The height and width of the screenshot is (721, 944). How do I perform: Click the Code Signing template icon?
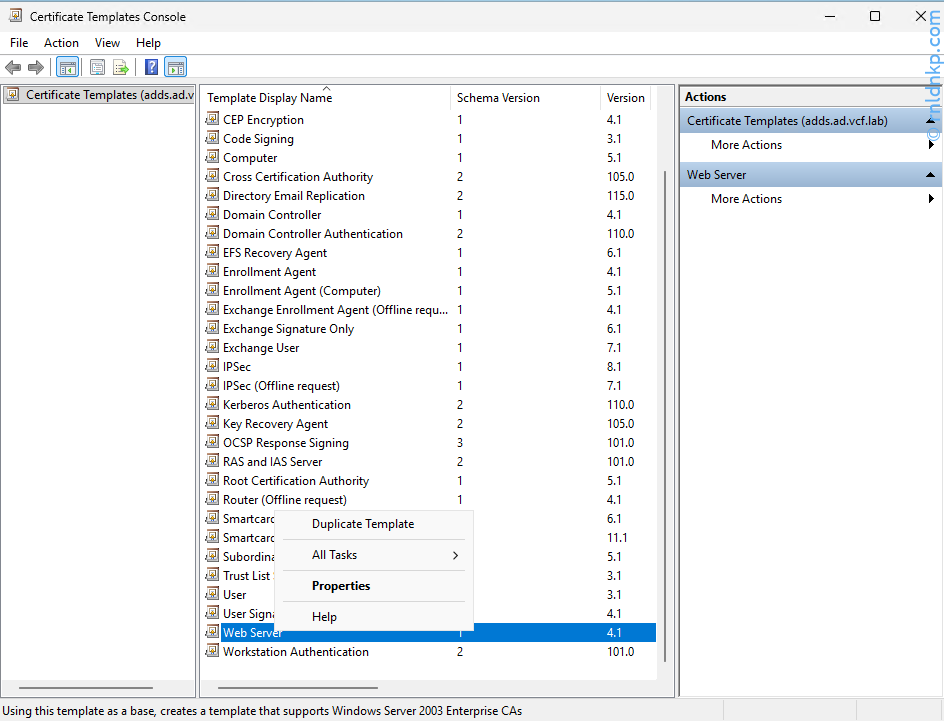point(212,139)
